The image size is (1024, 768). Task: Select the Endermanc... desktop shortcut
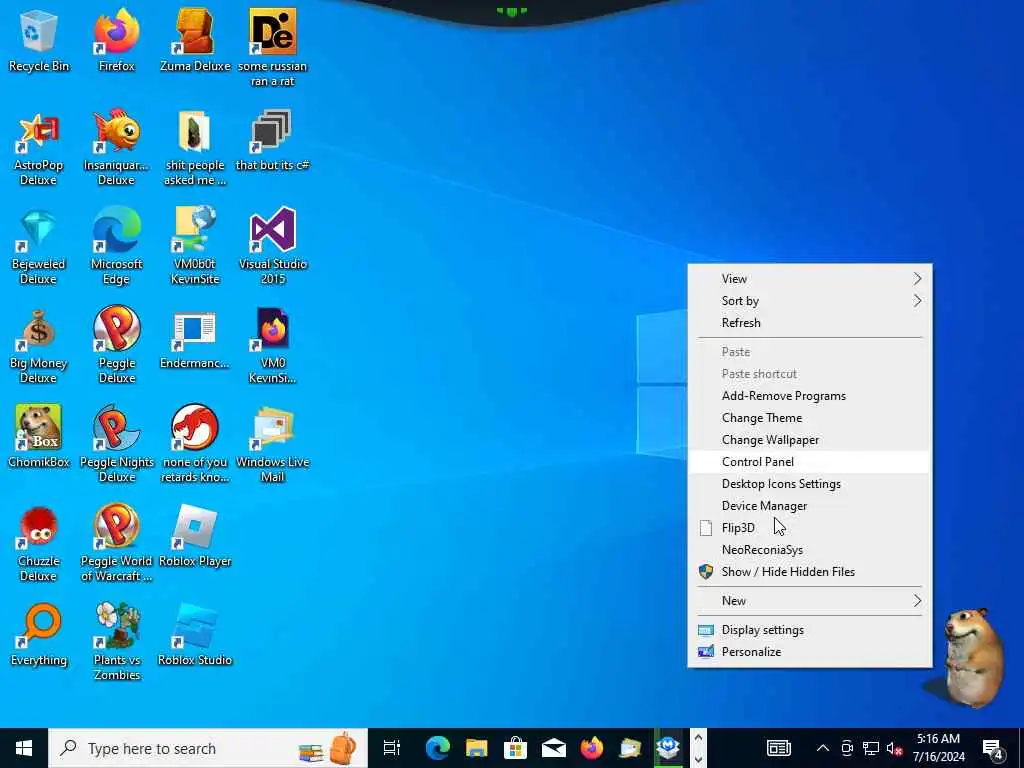[x=195, y=339]
